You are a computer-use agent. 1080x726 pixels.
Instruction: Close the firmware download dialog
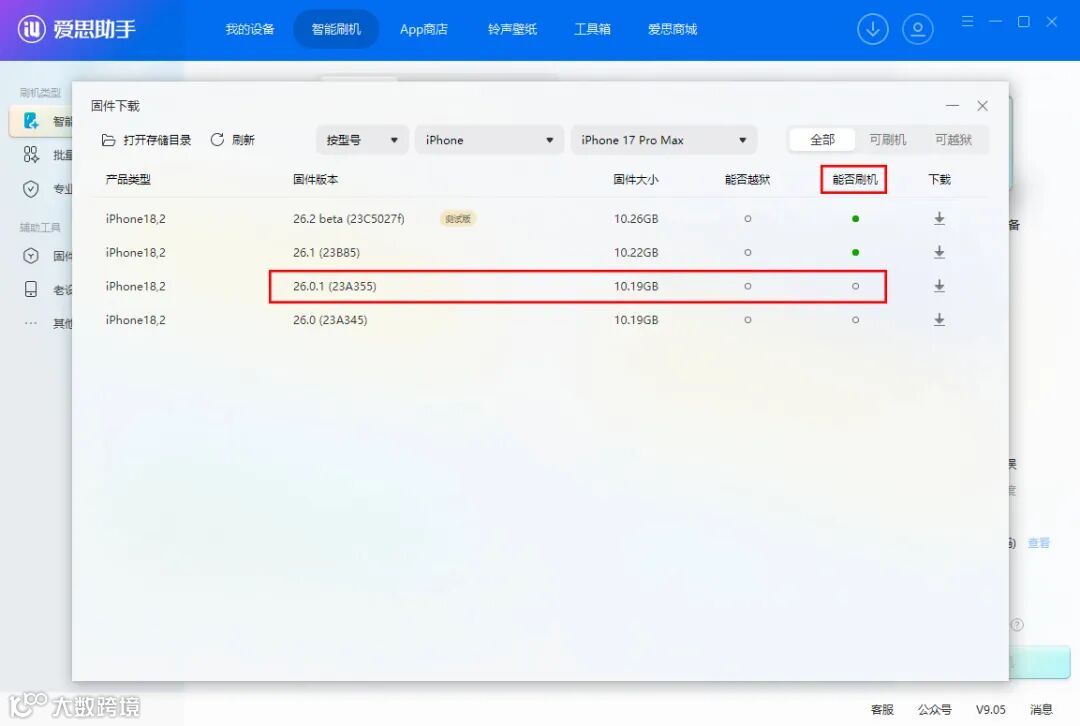point(982,106)
